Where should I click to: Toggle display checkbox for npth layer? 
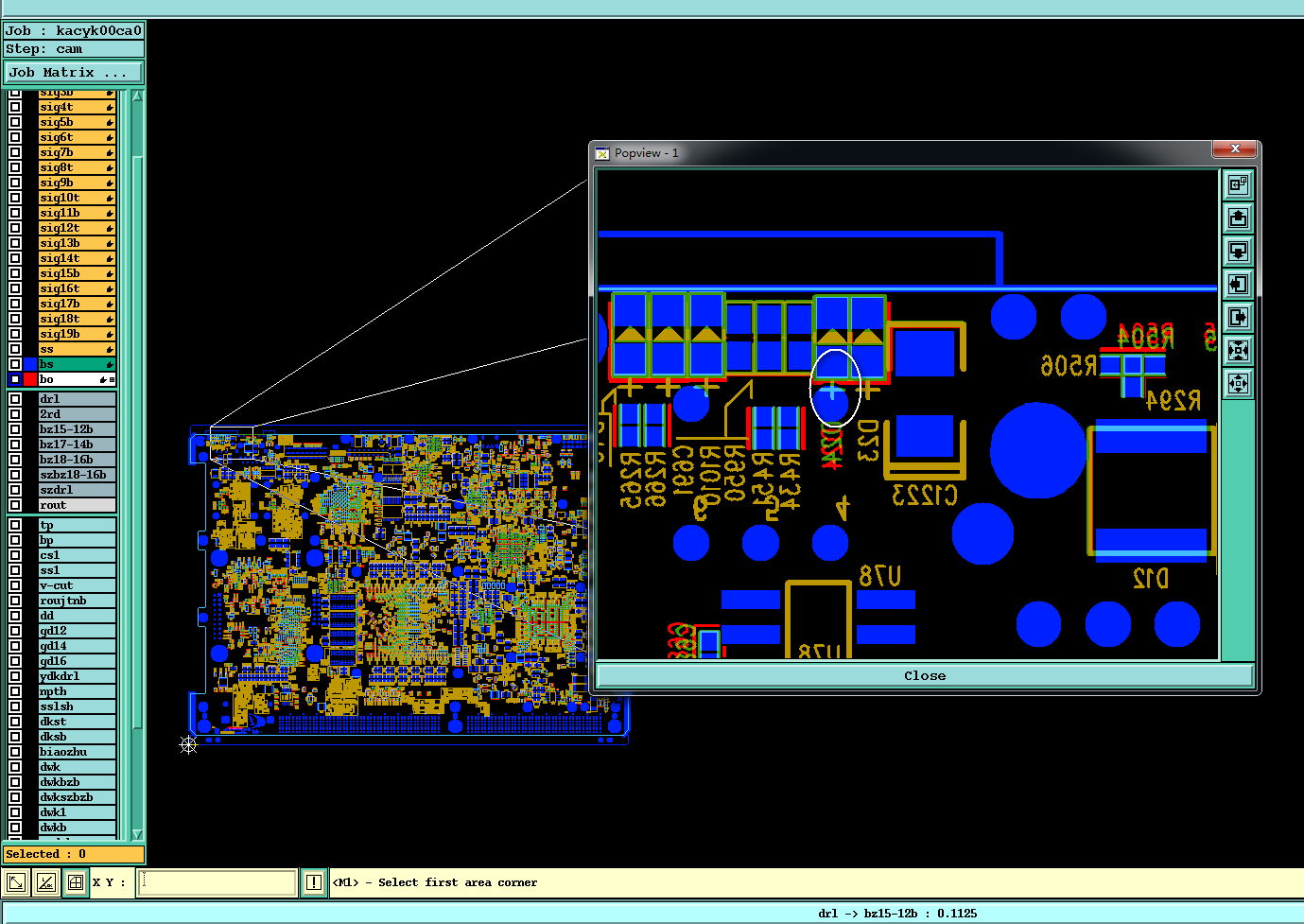coord(15,691)
